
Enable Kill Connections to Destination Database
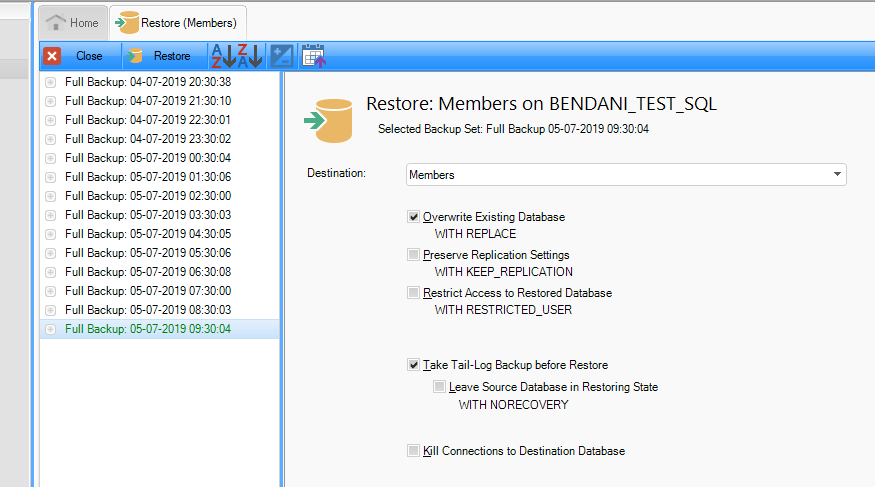(x=414, y=451)
